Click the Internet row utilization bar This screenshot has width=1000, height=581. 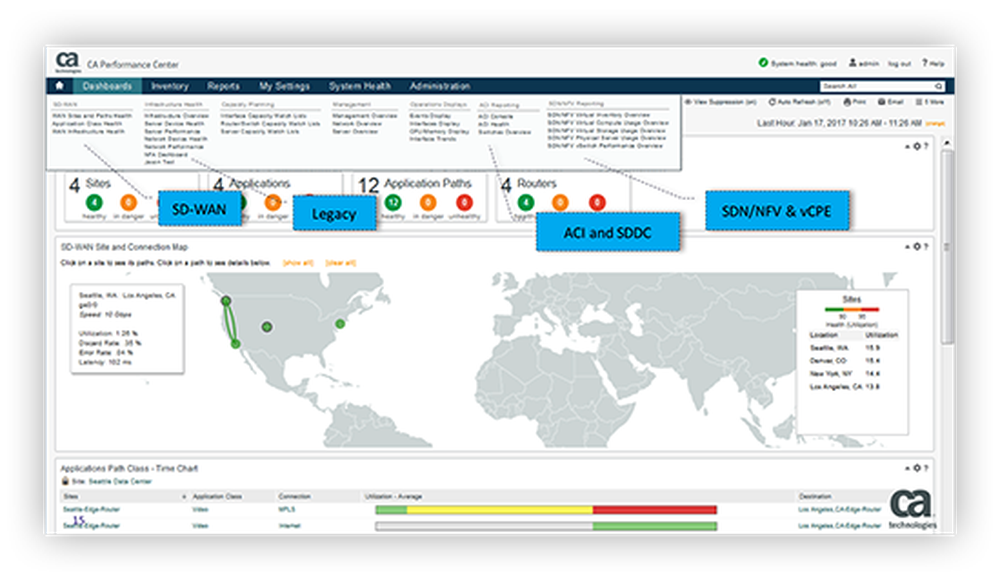546,526
